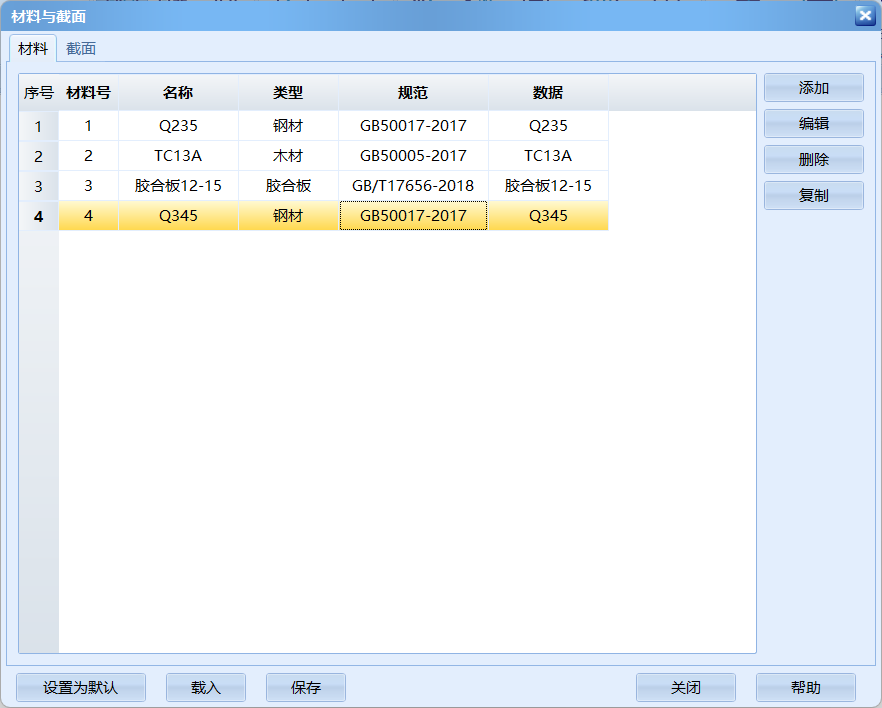Image resolution: width=882 pixels, height=708 pixels.
Task: Click the 胶合板12-15 name cell
Action: coord(178,186)
